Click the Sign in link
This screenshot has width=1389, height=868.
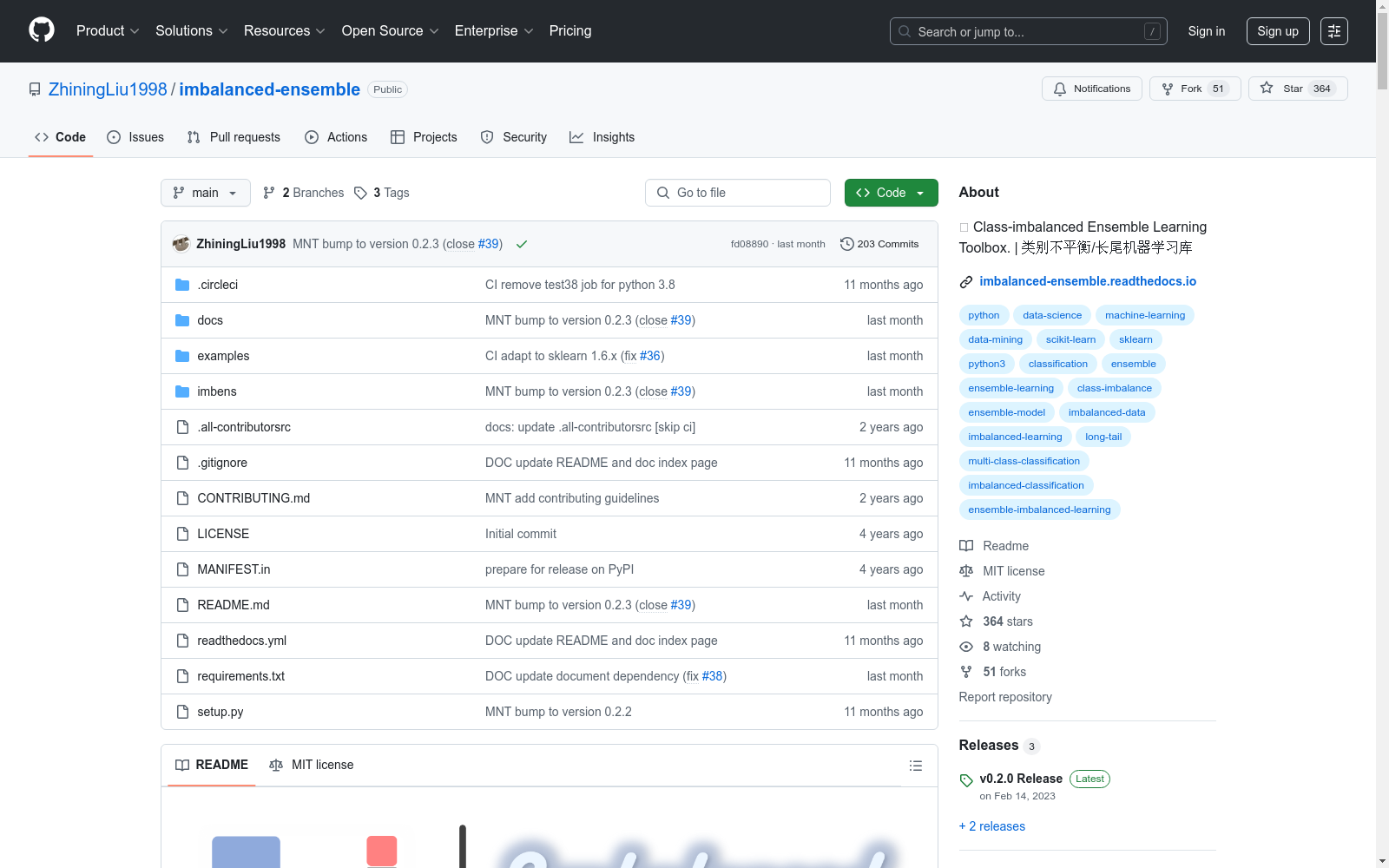1207,31
